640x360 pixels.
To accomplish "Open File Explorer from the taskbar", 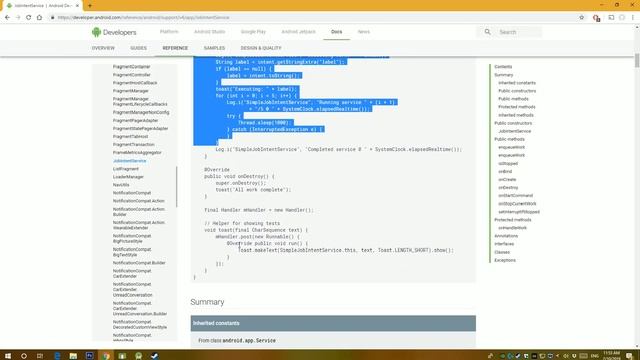I will coord(73,356).
